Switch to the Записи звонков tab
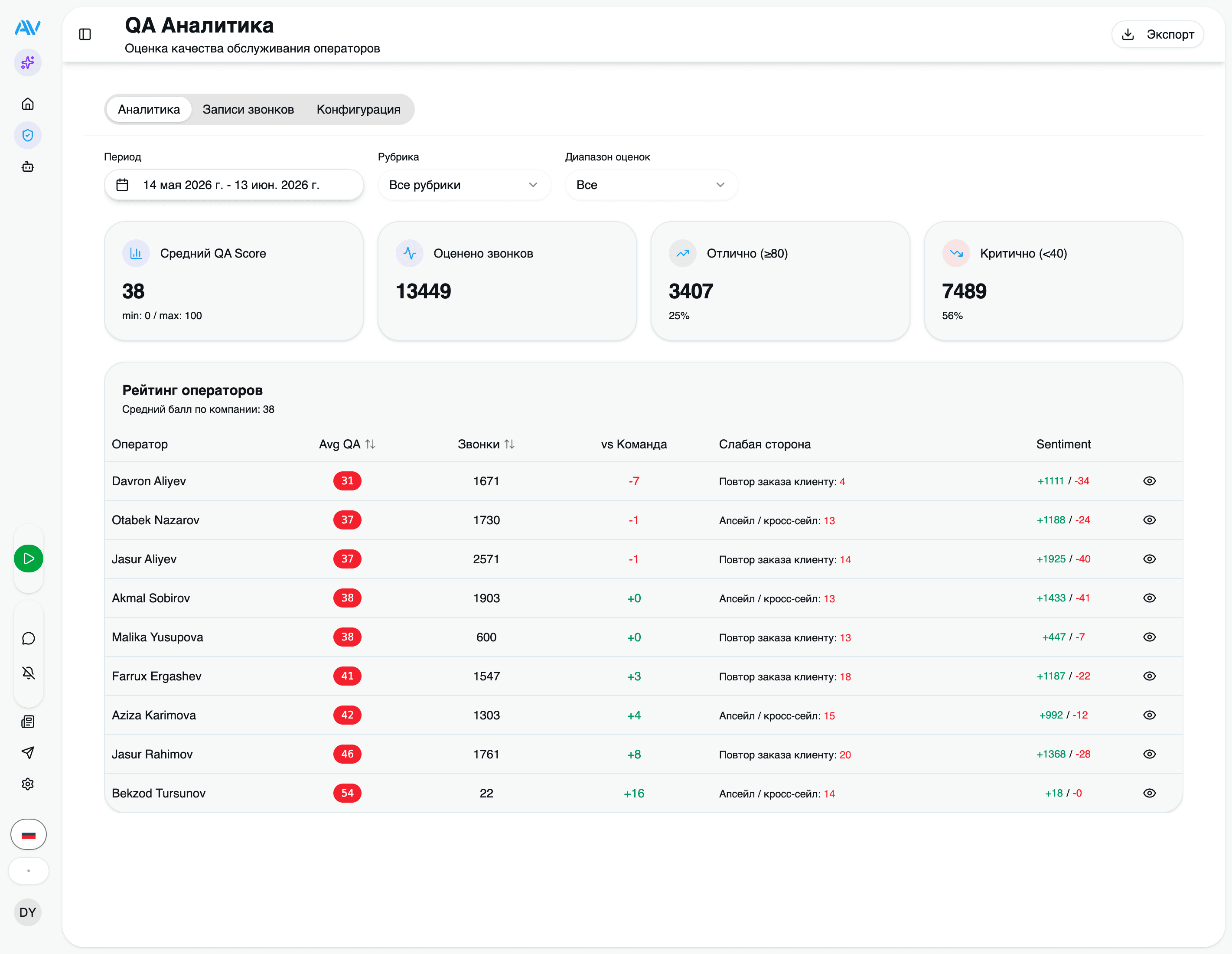Screen dimensions: 1232x954 248,109
